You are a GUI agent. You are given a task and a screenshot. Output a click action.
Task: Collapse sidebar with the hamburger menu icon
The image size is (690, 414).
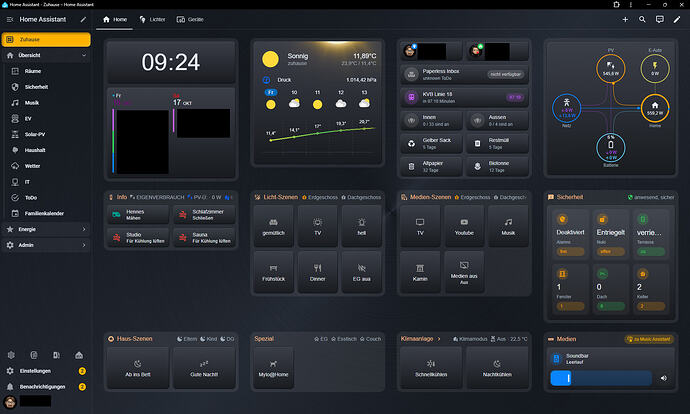10,19
